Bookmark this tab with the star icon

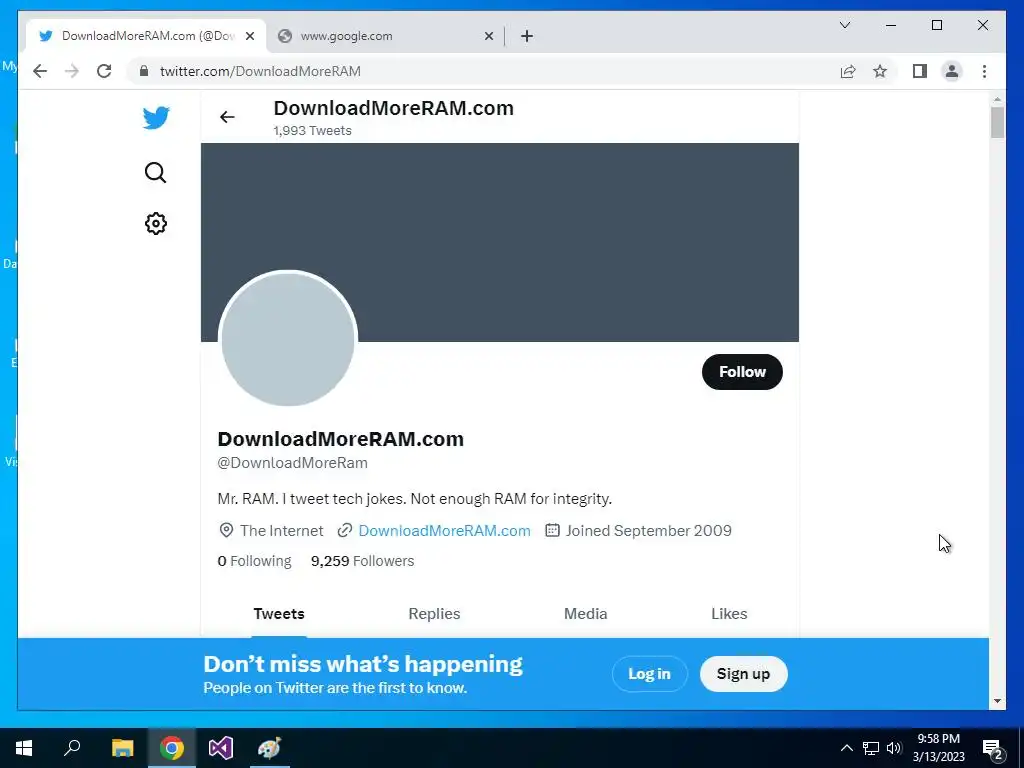tap(880, 71)
